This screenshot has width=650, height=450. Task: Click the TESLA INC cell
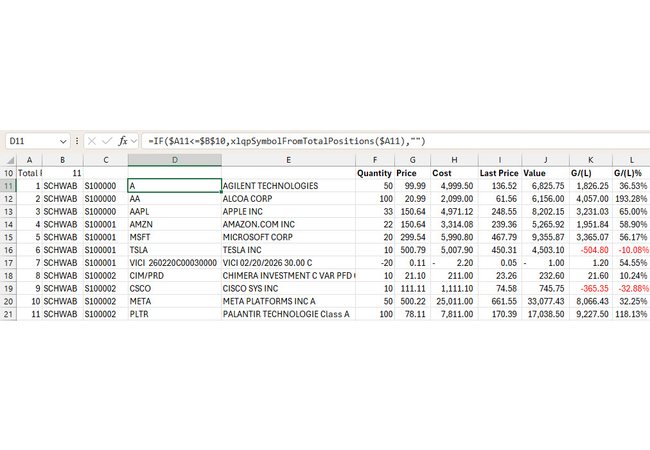coord(289,250)
